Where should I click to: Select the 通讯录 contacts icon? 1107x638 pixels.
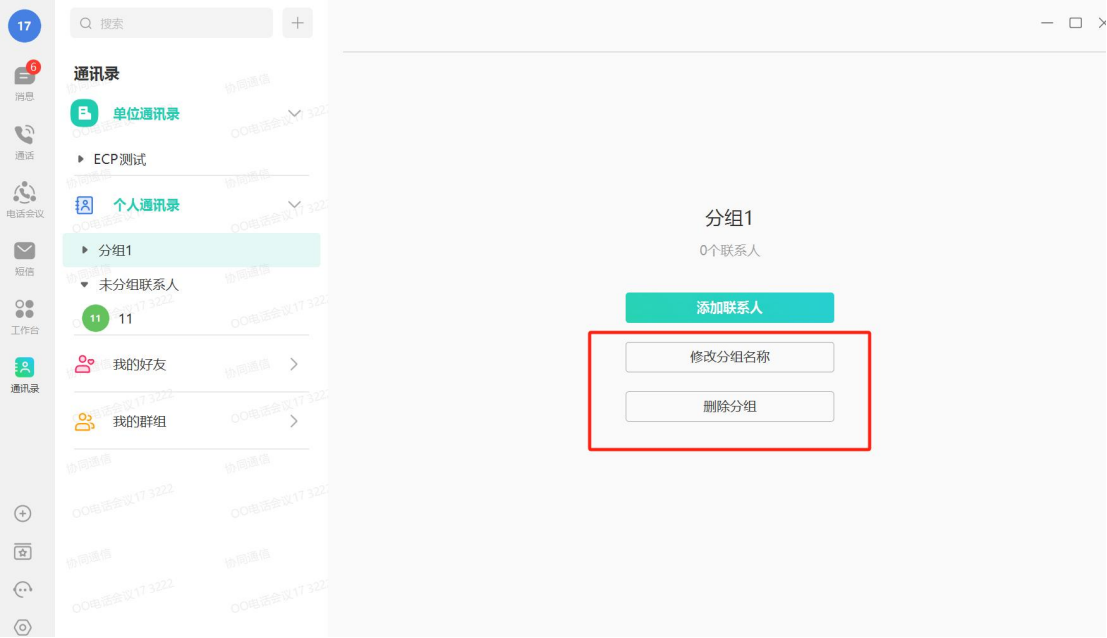point(24,372)
